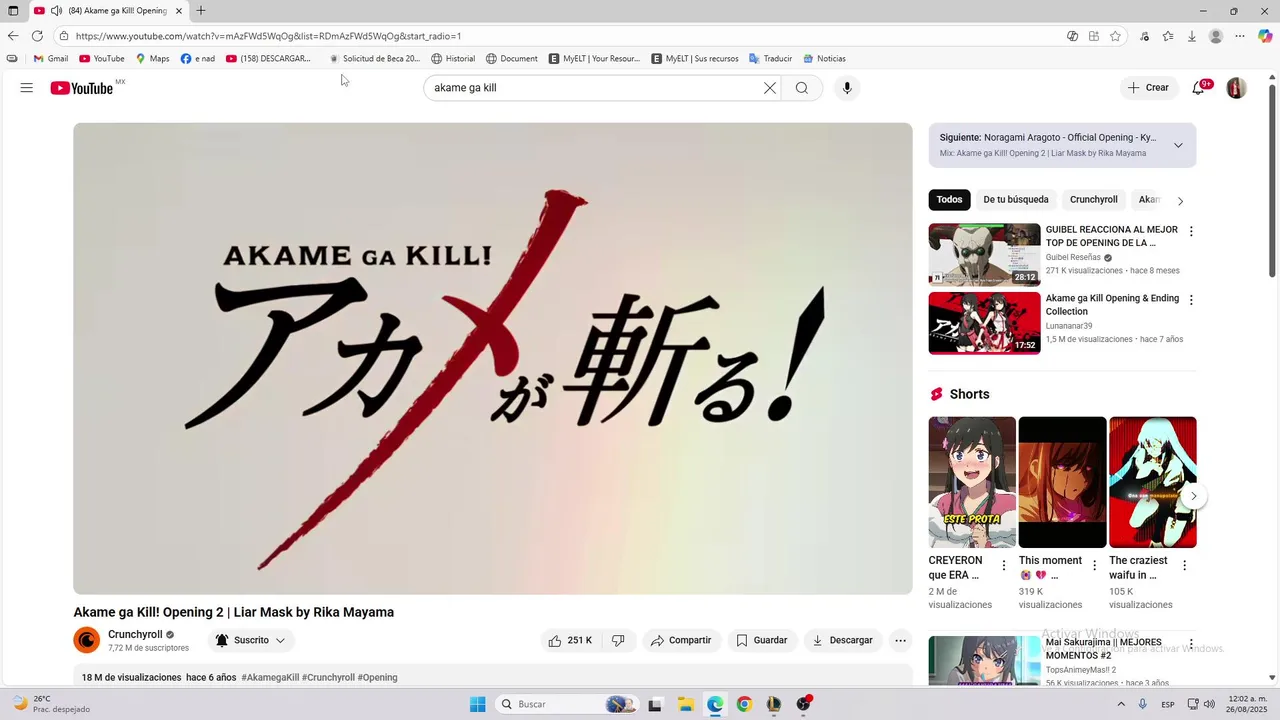Open Gmail bookmark

click(x=51, y=58)
